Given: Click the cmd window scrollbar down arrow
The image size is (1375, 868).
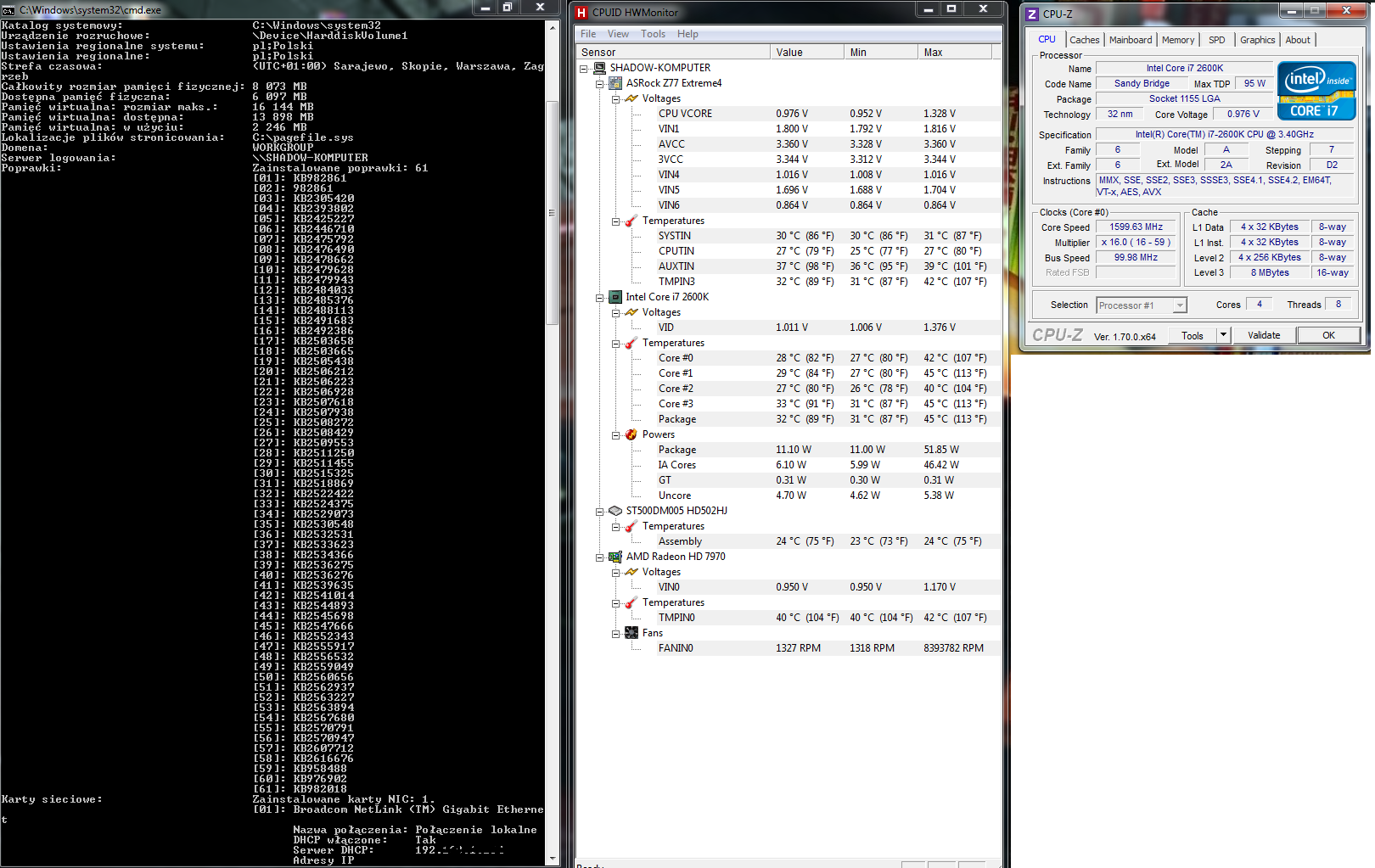Looking at the screenshot, I should click(553, 859).
